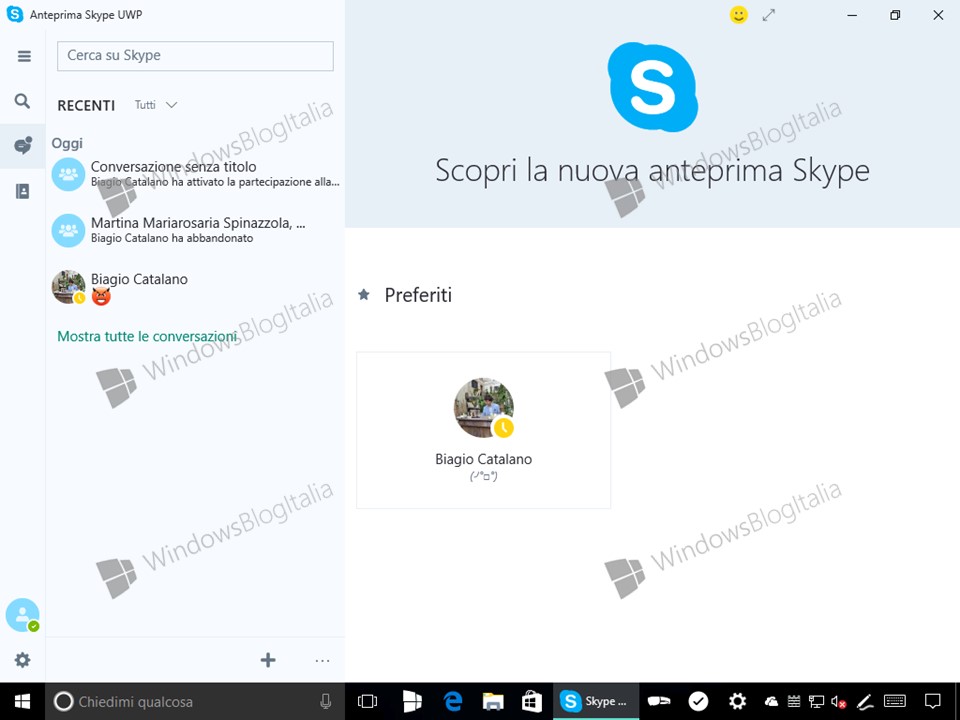Expand the Tutti filter dropdown

156,105
